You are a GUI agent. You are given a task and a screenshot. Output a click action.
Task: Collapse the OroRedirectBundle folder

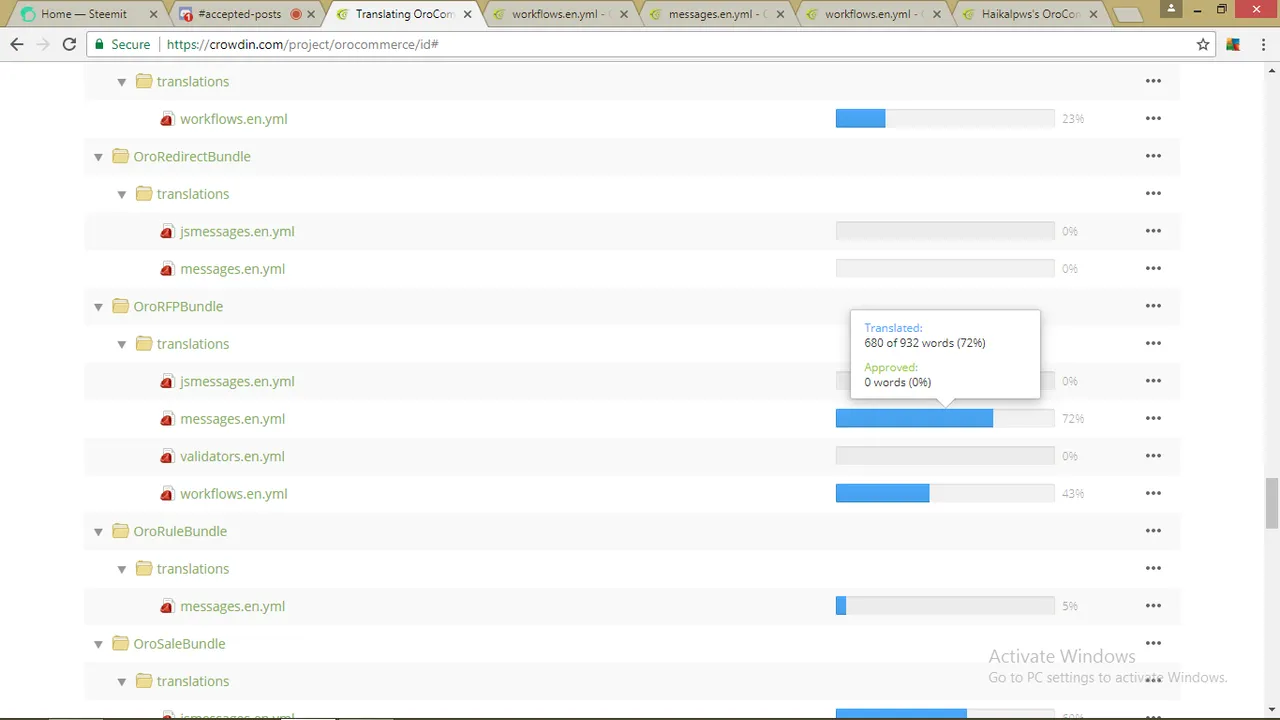tap(98, 157)
